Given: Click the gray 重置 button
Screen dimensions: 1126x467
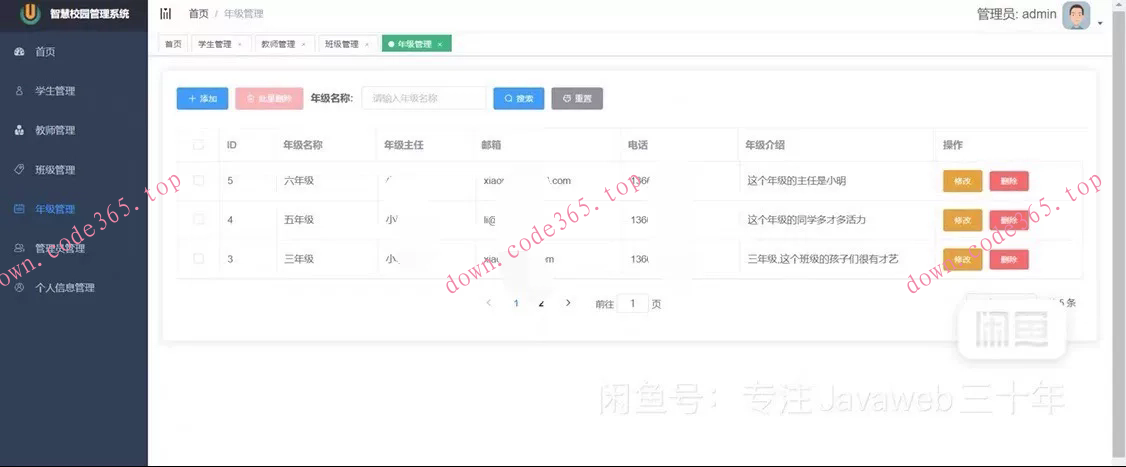Looking at the screenshot, I should pyautogui.click(x=577, y=98).
